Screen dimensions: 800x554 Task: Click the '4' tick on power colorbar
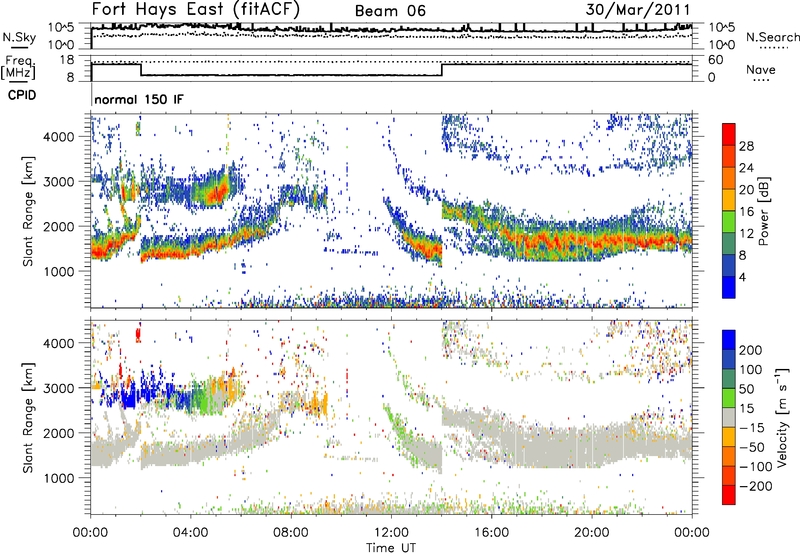[742, 277]
